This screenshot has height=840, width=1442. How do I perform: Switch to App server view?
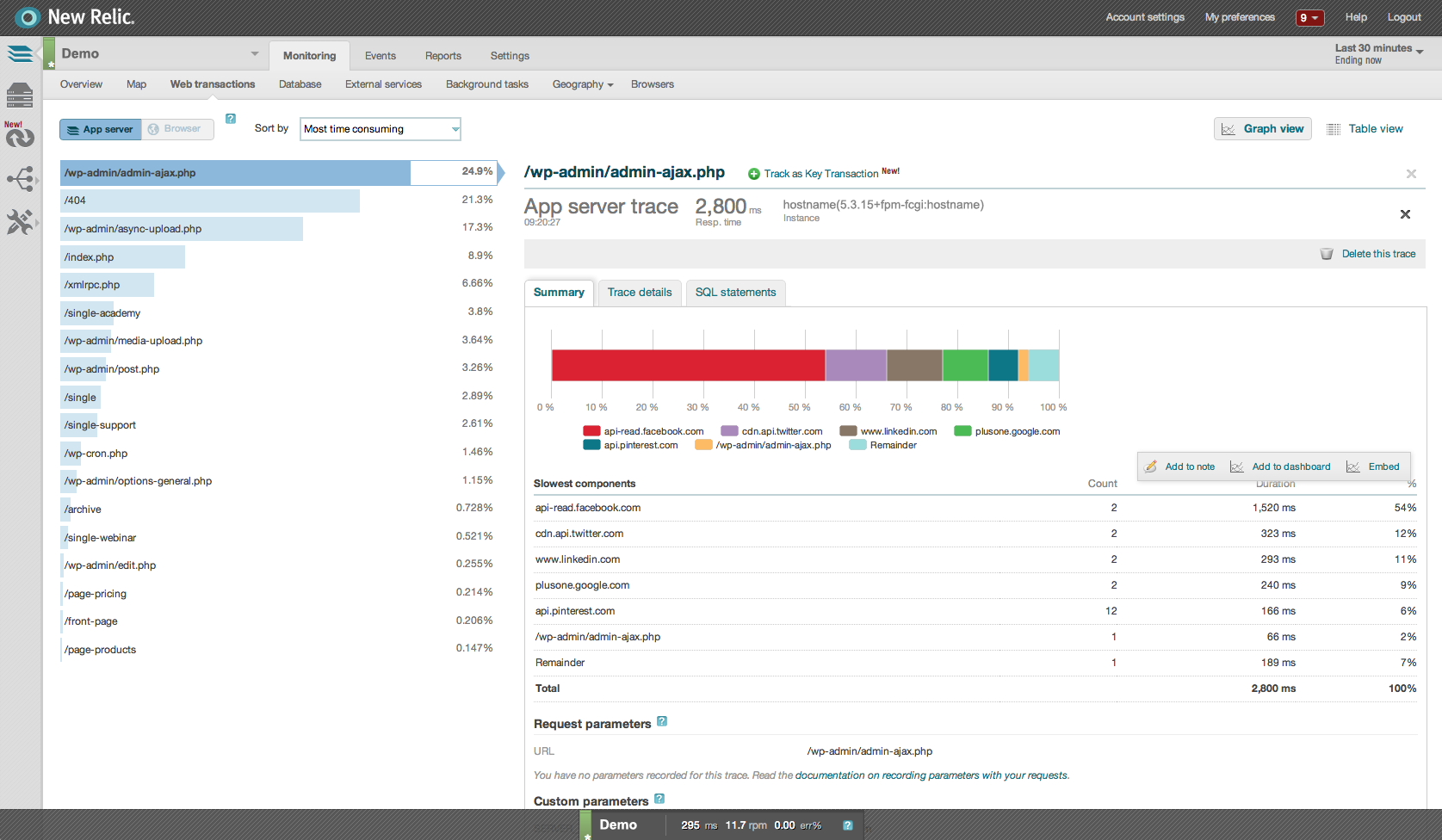100,129
